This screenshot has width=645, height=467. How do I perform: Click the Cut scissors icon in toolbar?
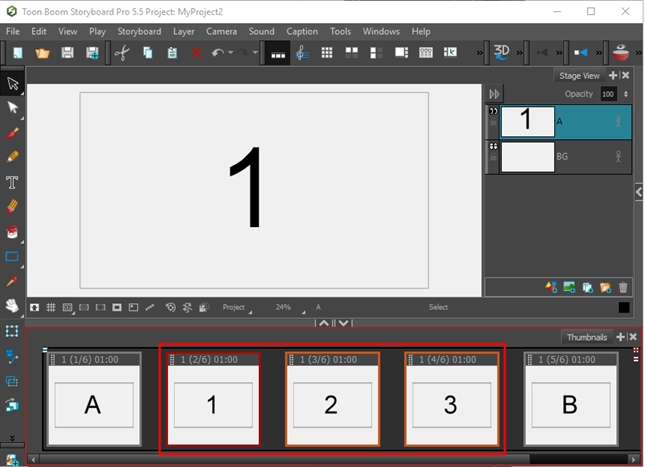pos(121,53)
